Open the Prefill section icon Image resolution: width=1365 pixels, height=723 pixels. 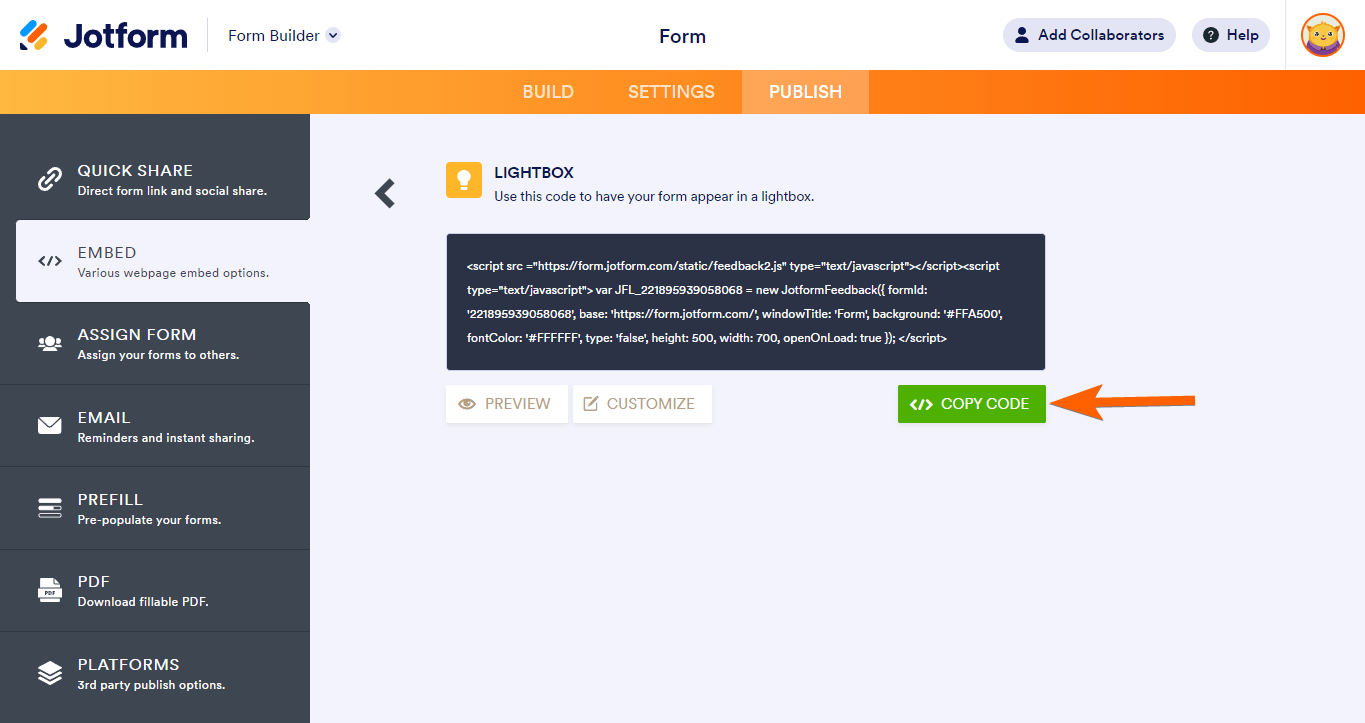pos(50,508)
